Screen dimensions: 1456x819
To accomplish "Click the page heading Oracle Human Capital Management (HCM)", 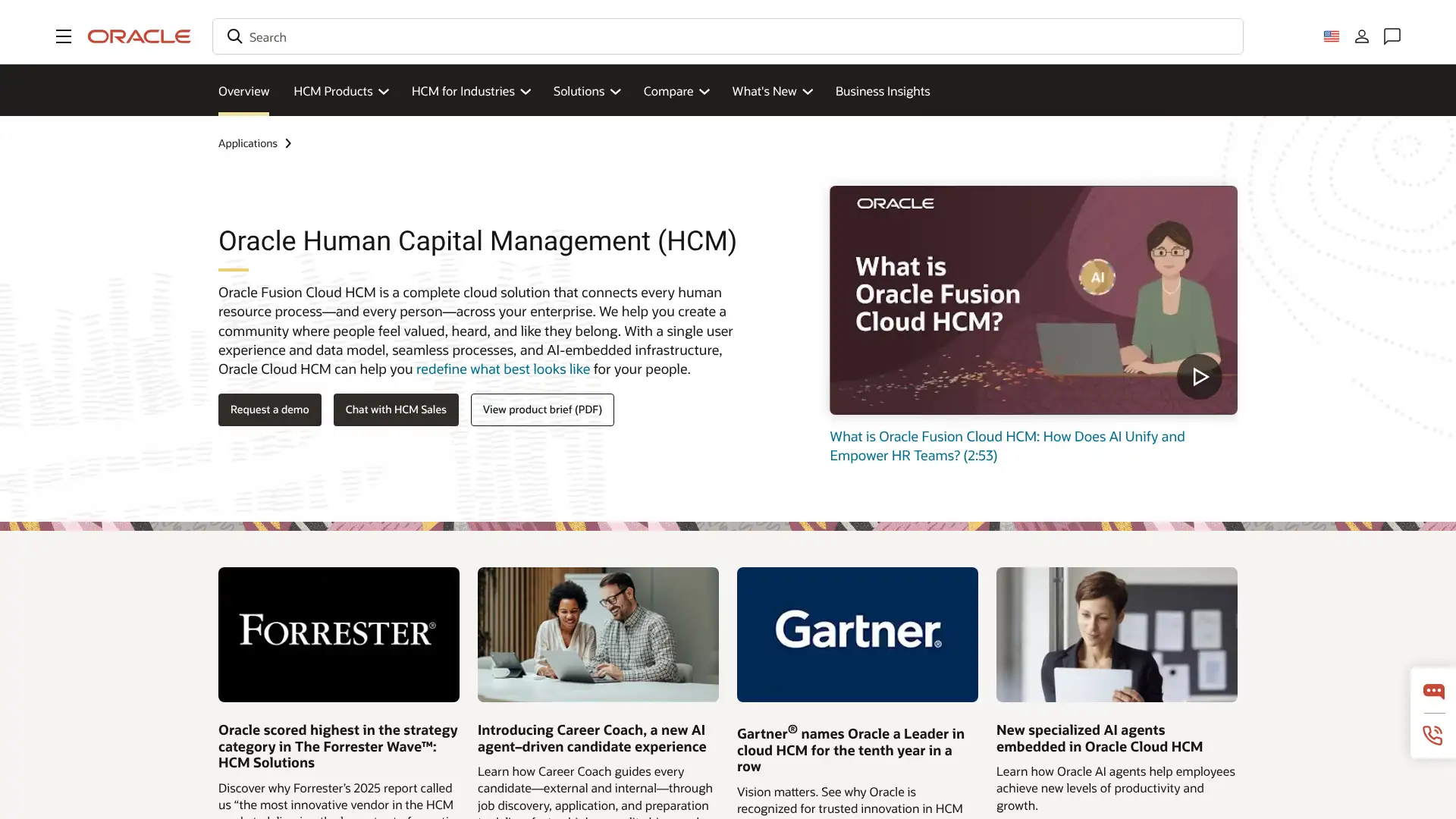I will click(477, 241).
